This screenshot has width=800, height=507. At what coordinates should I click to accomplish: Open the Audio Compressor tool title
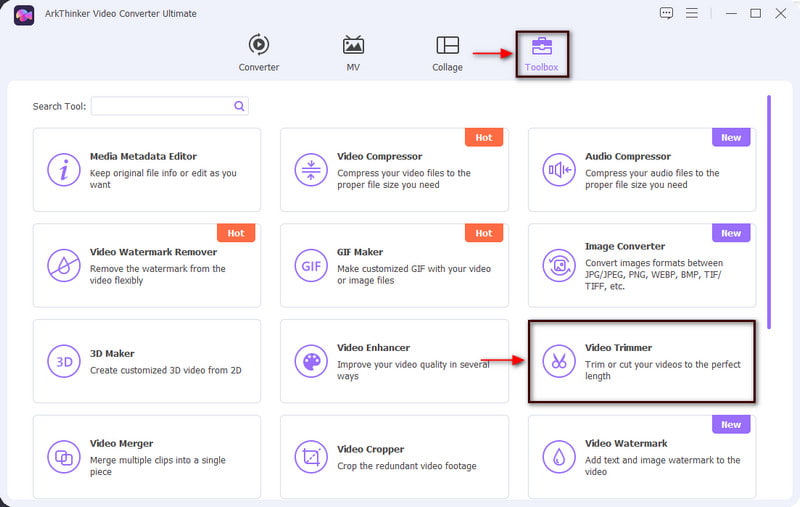tap(628, 157)
